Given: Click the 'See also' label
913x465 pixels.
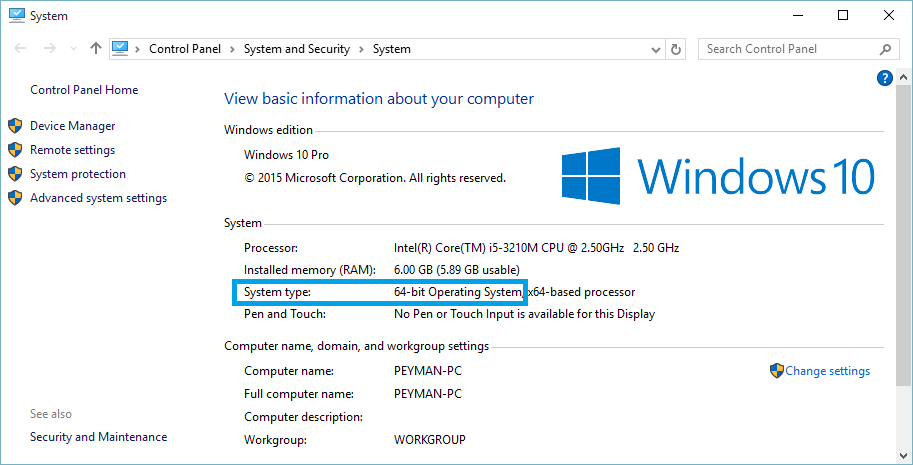Looking at the screenshot, I should [x=51, y=414].
